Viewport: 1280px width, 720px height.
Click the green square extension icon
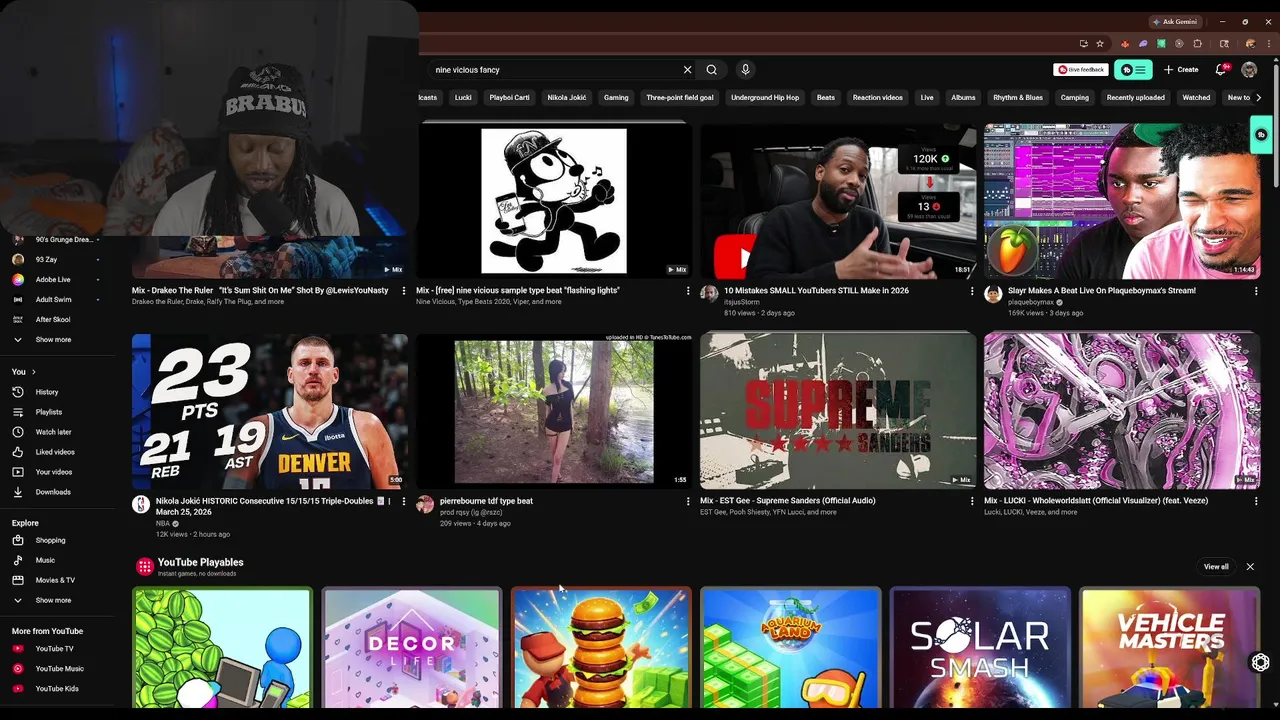point(1161,44)
